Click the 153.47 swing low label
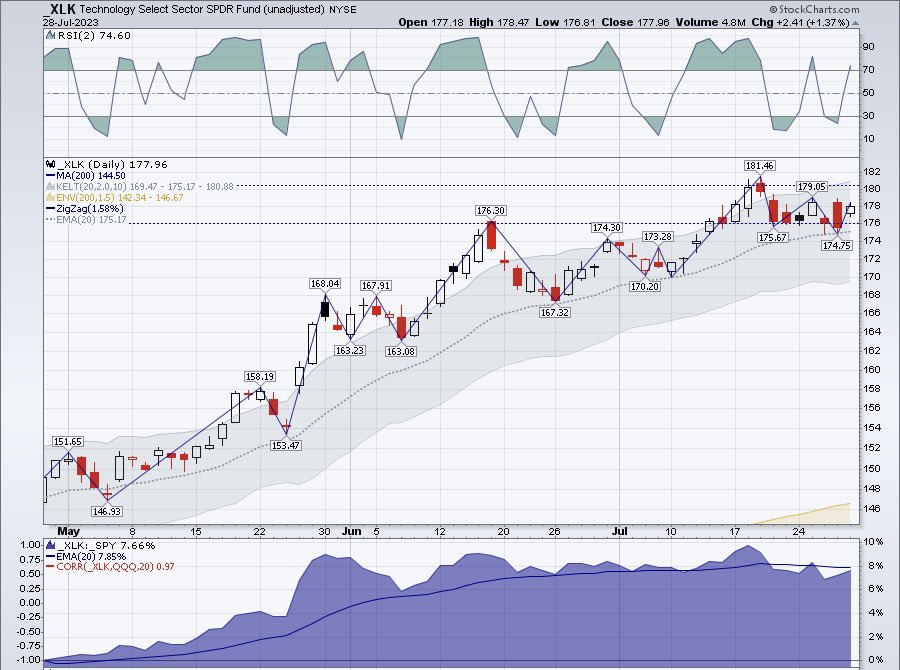This screenshot has height=670, width=900. 285,445
